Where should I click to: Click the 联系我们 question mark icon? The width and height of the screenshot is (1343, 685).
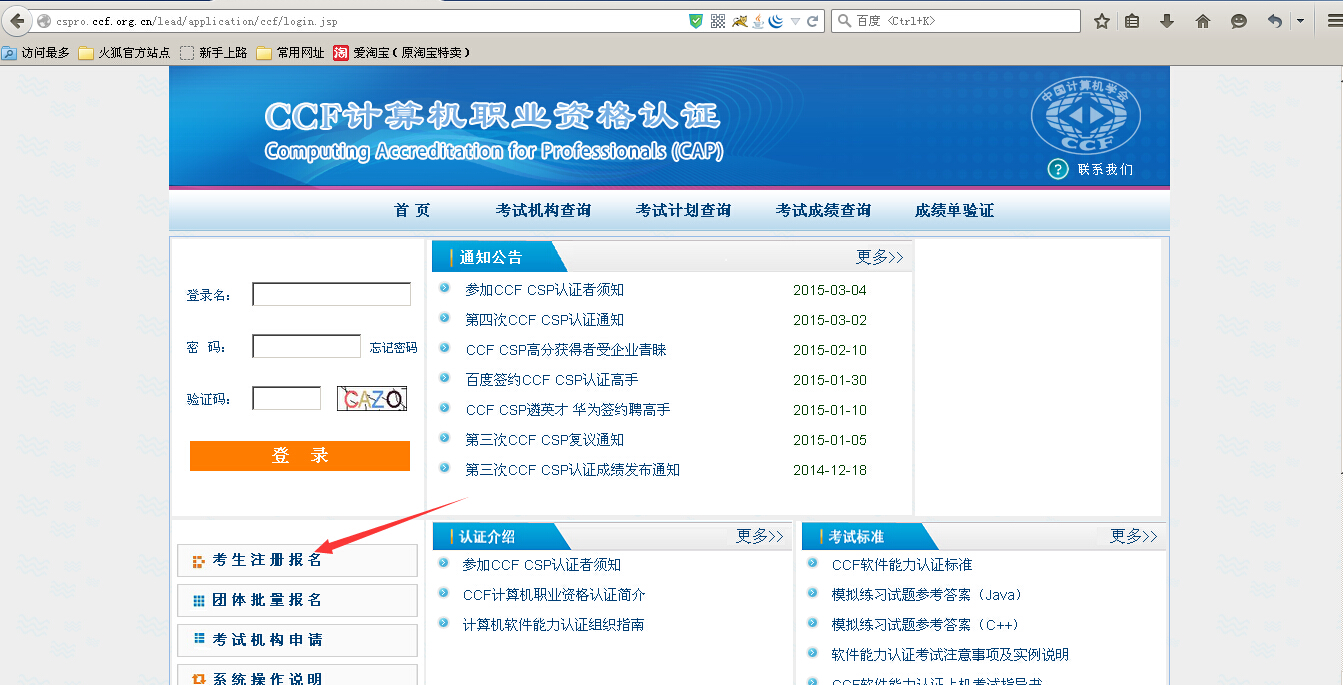coord(1058,169)
